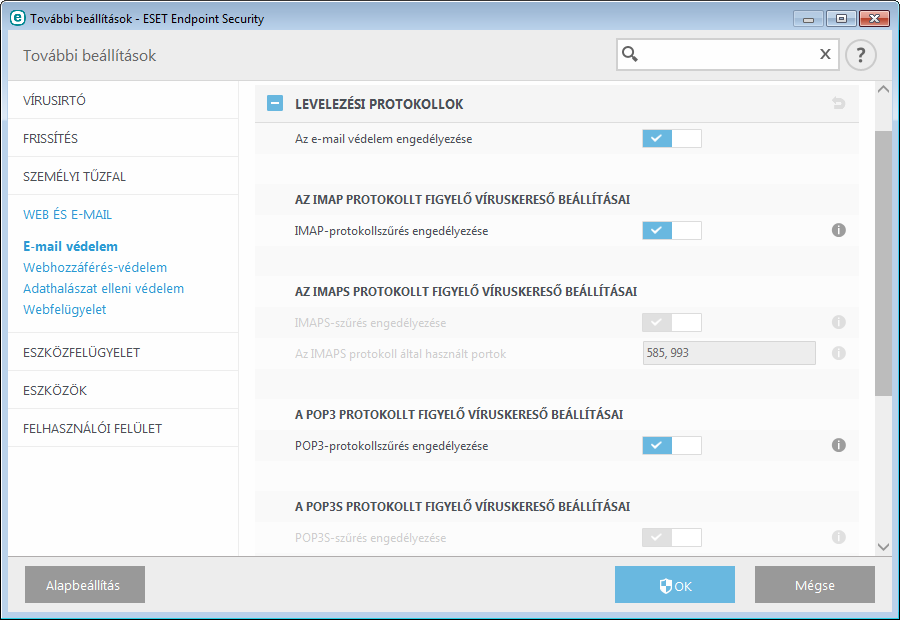Image resolution: width=900 pixels, height=620 pixels.
Task: Revert Levelezési protokollok section with undo arrow
Action: coord(839,103)
